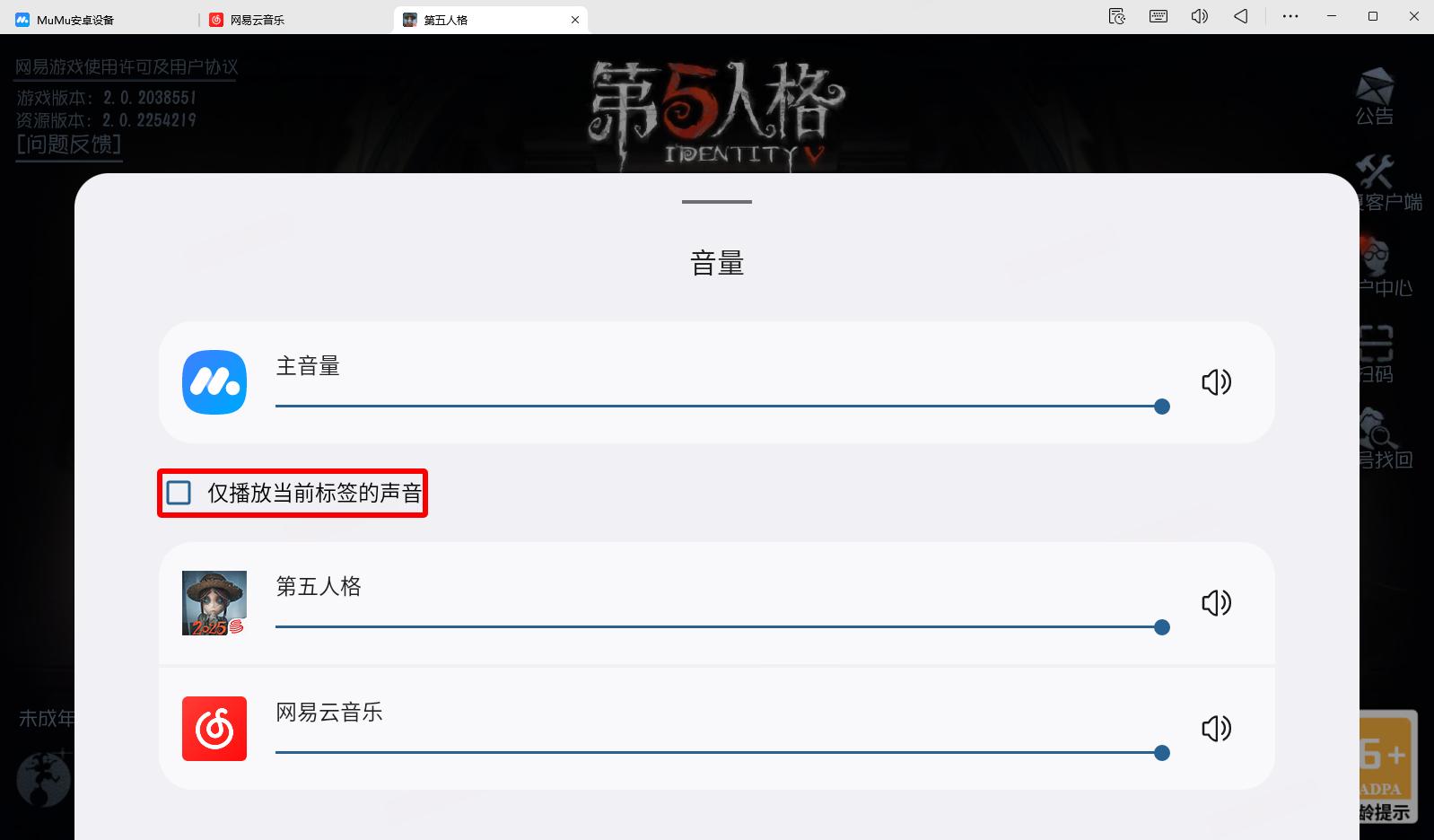The height and width of the screenshot is (840, 1434).
Task: Mute the 第五人格 speaker icon
Action: [x=1216, y=603]
